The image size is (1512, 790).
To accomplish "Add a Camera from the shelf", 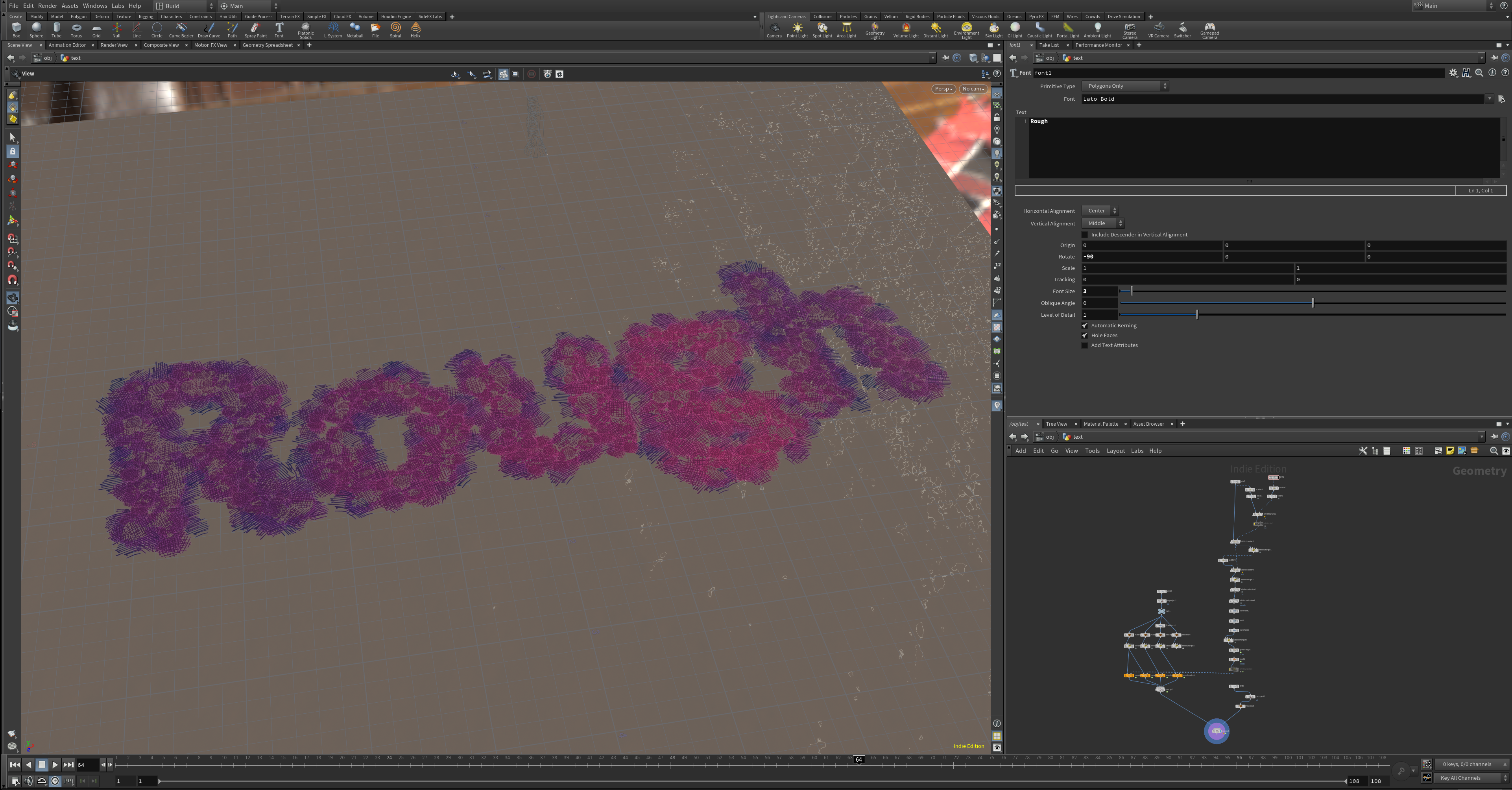I will [774, 30].
